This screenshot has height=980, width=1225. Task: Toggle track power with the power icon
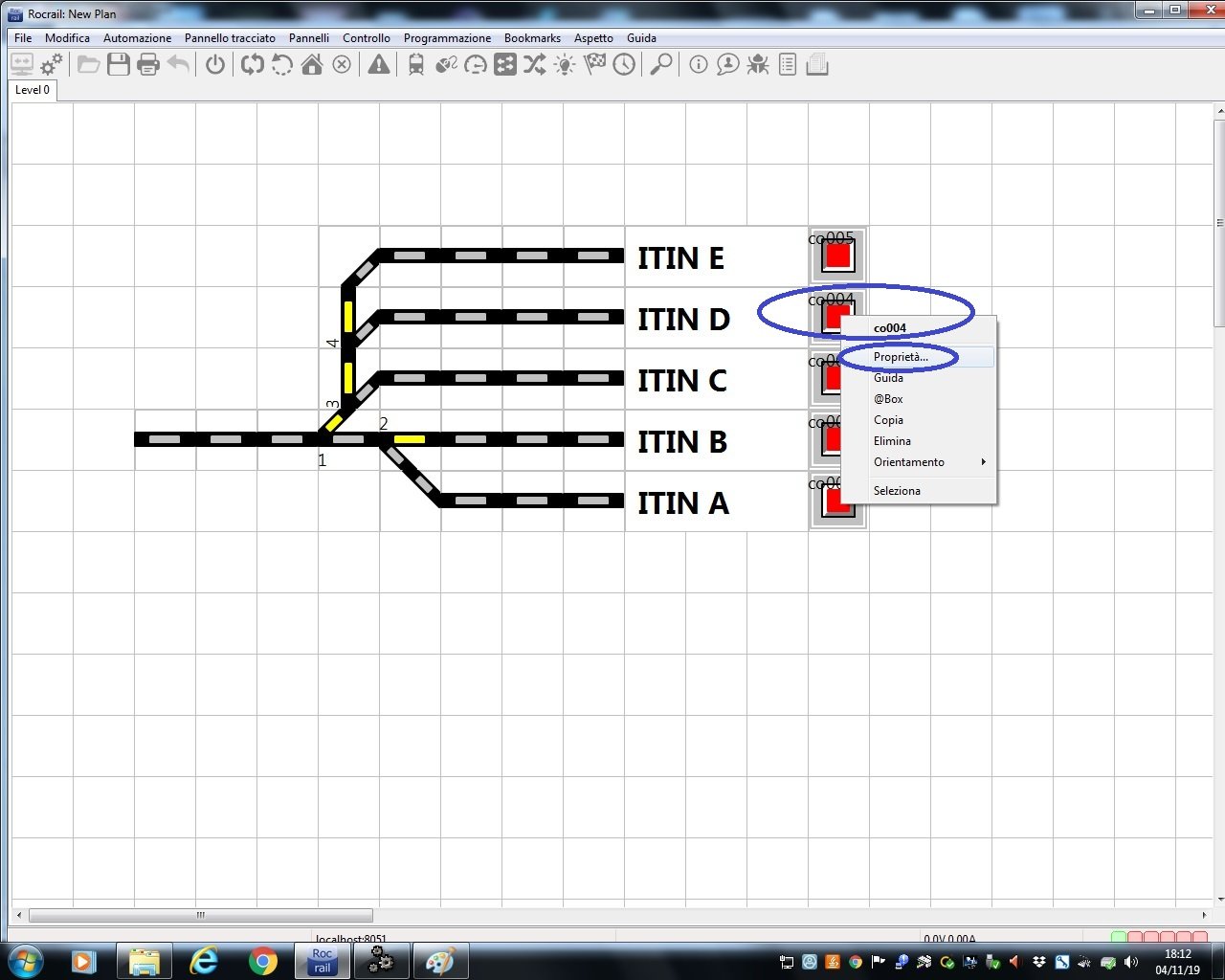[x=215, y=65]
